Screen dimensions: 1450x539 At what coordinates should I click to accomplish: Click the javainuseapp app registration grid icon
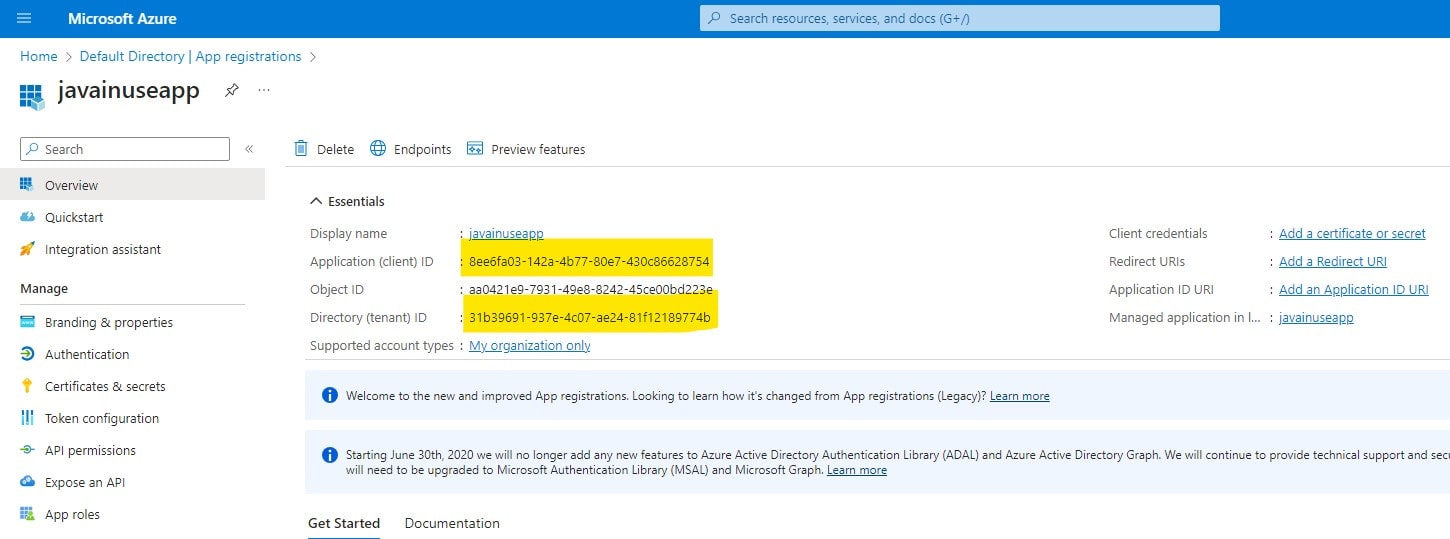32,96
